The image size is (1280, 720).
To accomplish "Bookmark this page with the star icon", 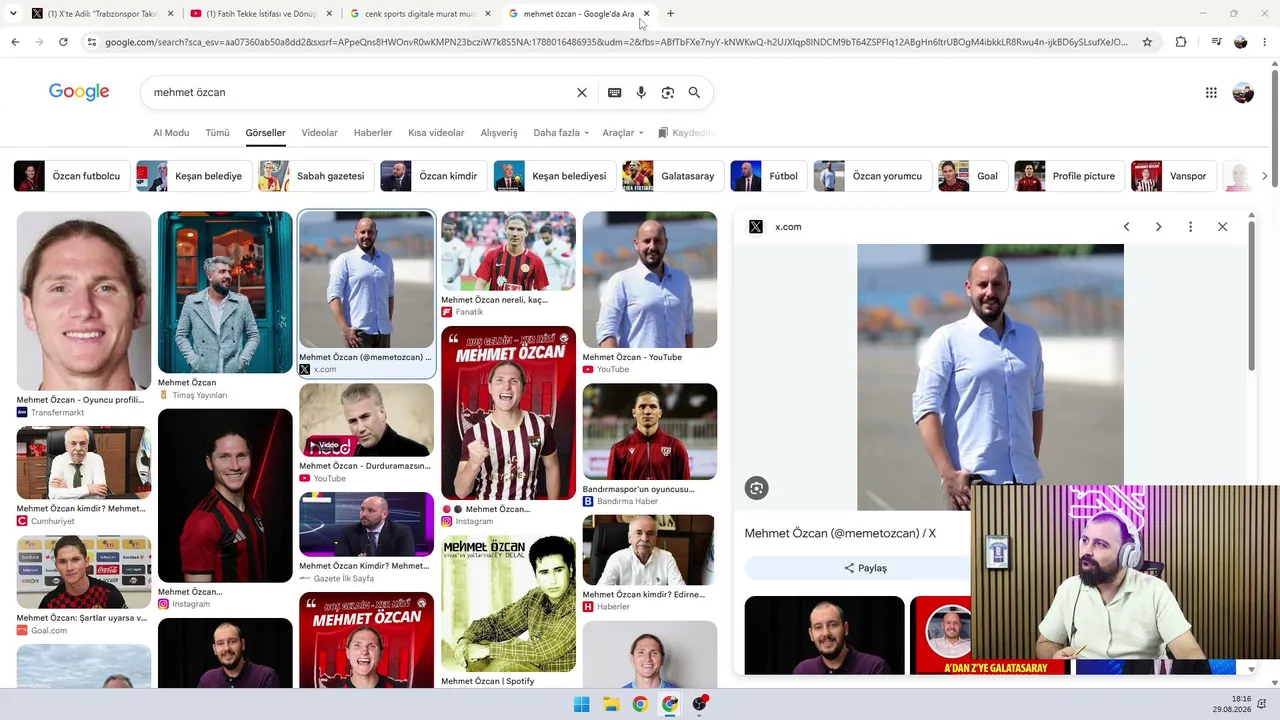I will point(1147,42).
